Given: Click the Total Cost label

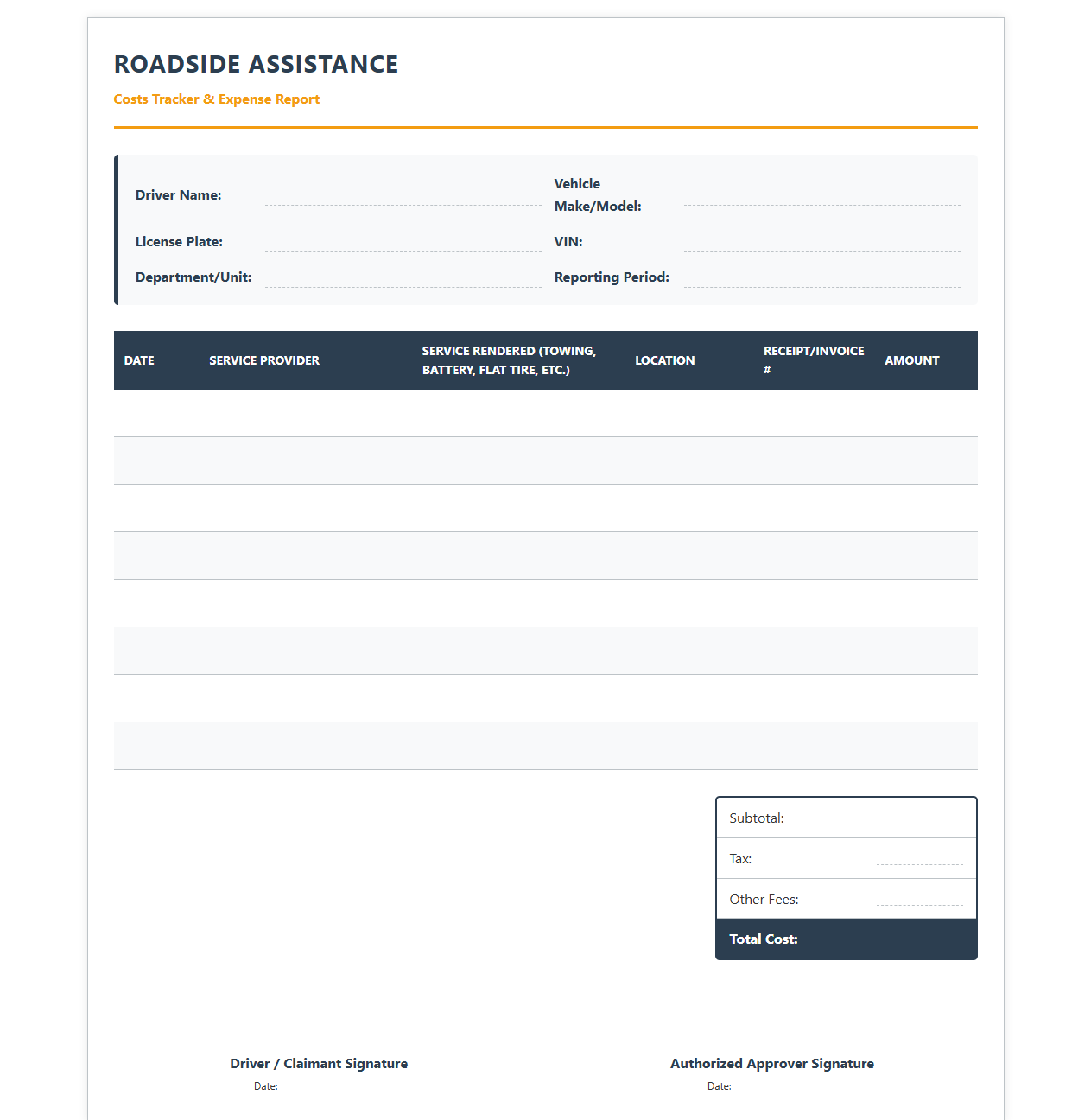Looking at the screenshot, I should pyautogui.click(x=764, y=939).
